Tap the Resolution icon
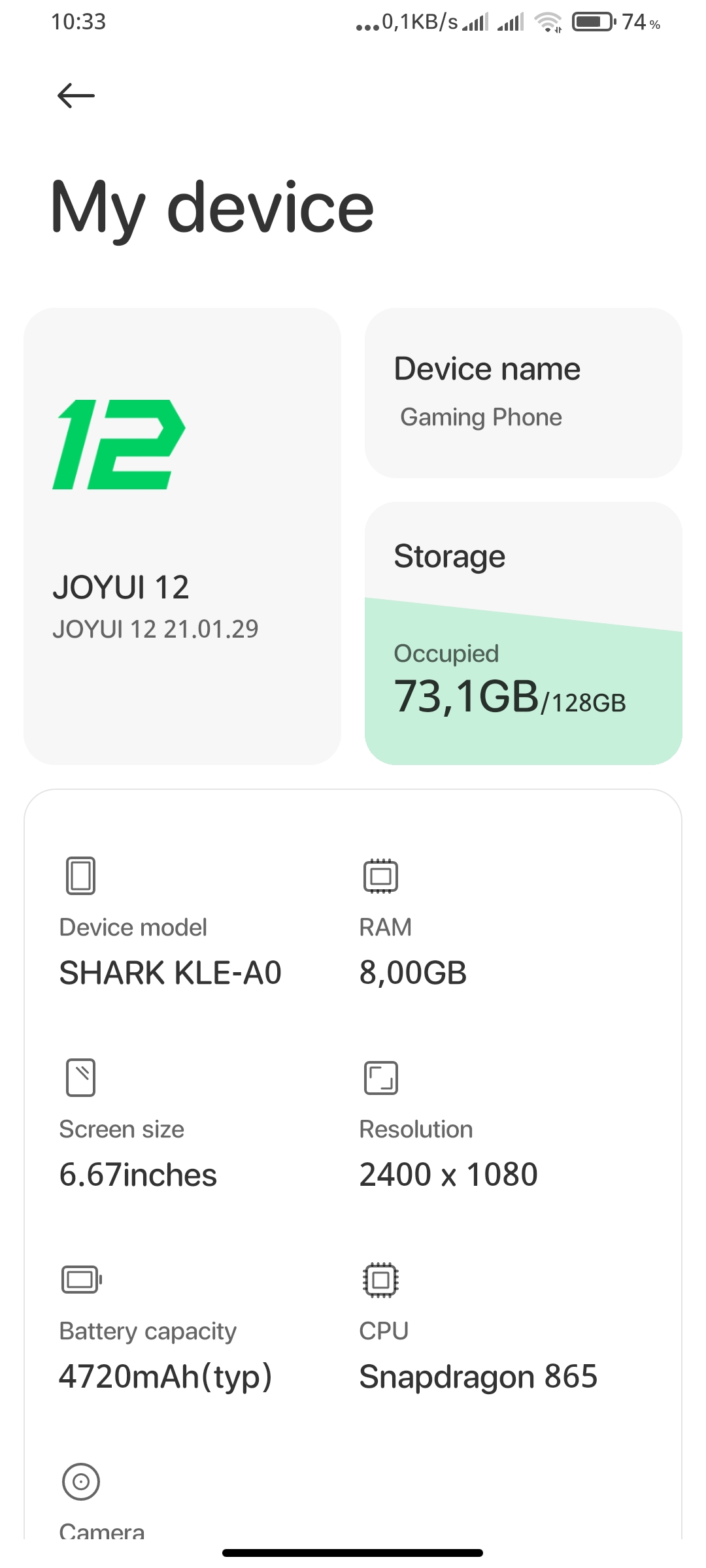 tap(380, 1077)
